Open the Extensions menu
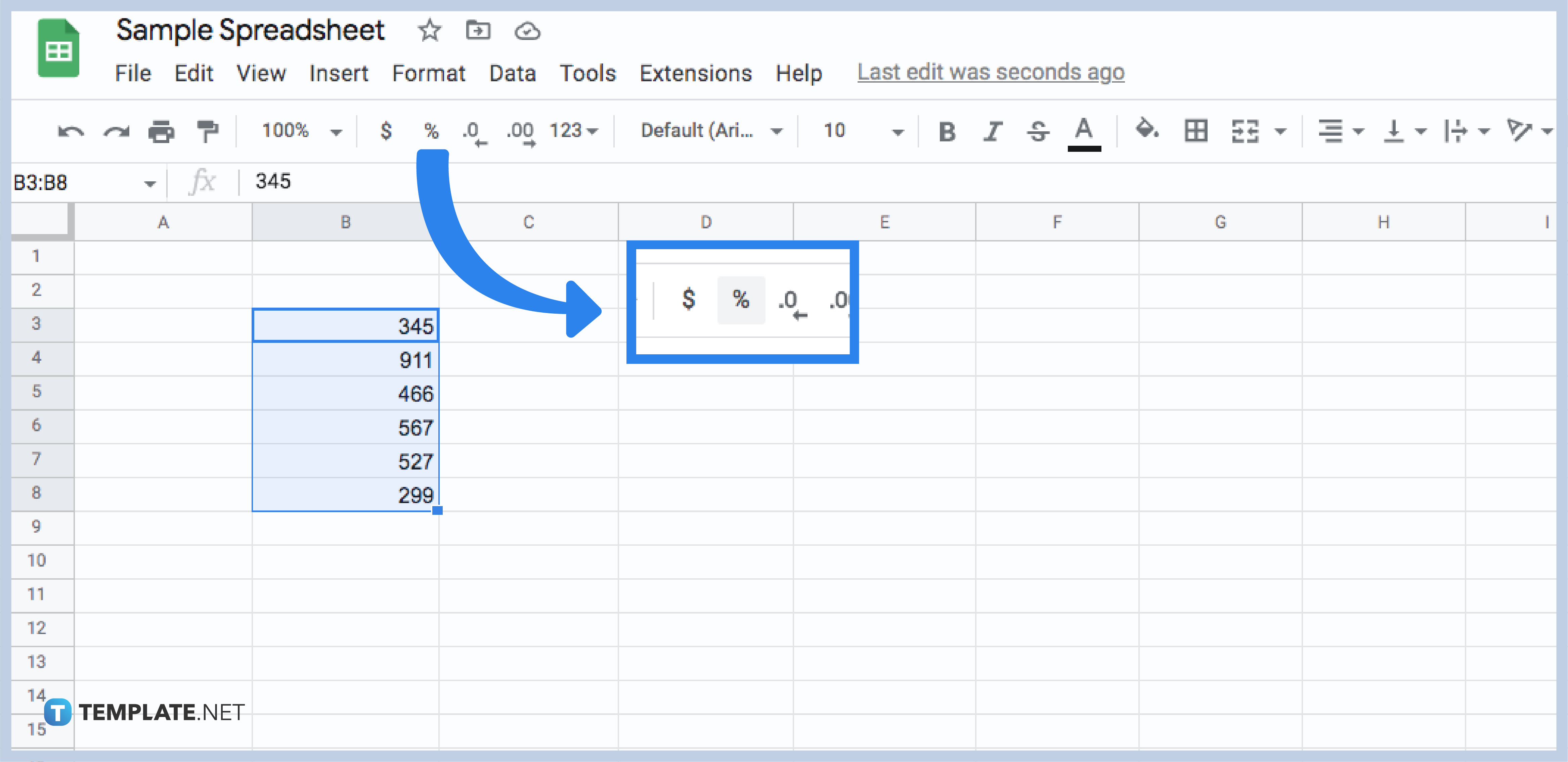Screen dimensions: 1568x762 [695, 73]
